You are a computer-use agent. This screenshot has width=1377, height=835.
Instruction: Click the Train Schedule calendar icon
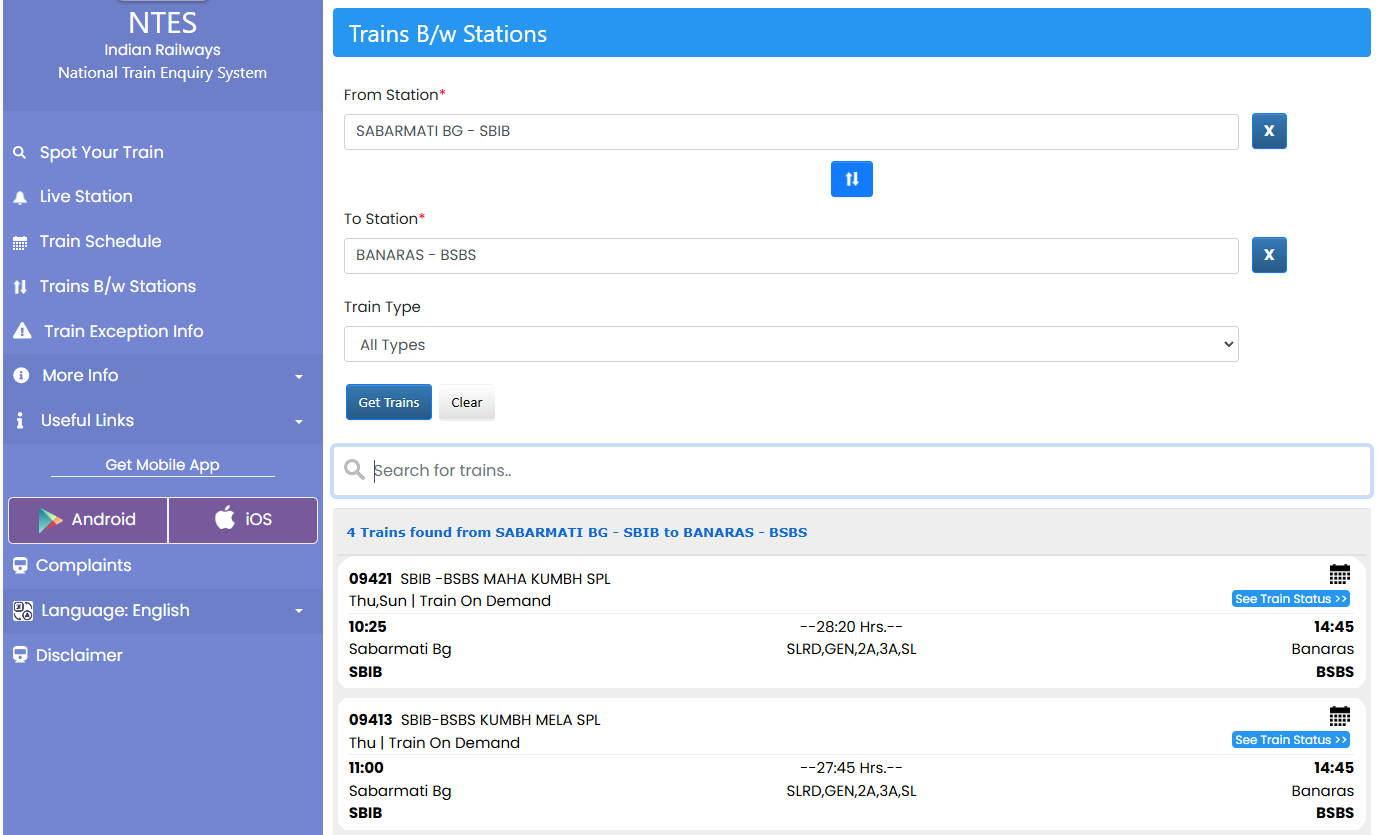coord(20,243)
